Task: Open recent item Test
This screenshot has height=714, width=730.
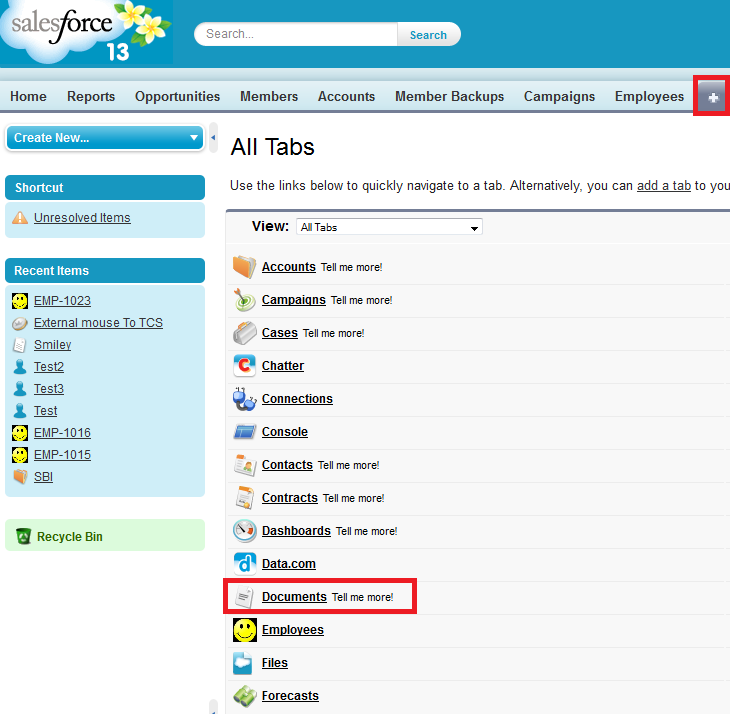Action: click(46, 411)
